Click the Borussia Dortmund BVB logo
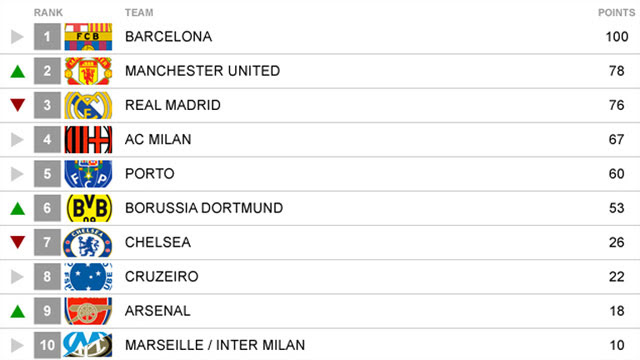The width and height of the screenshot is (640, 360). coord(88,208)
